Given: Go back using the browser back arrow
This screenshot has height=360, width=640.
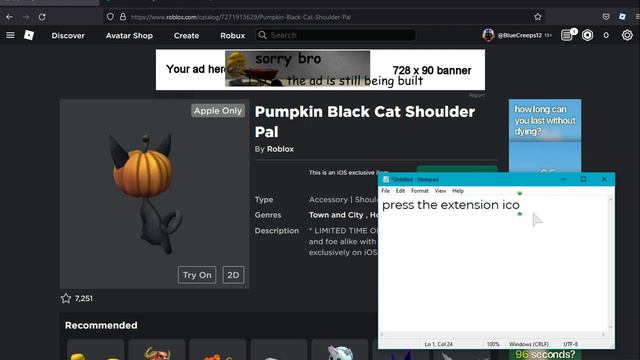Looking at the screenshot, I should [x=9, y=17].
